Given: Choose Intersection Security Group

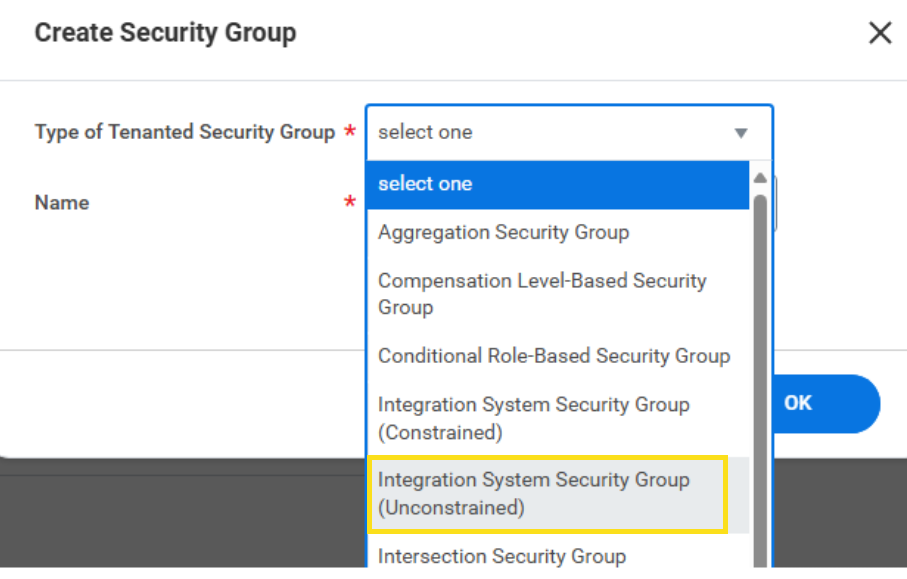Looking at the screenshot, I should [x=502, y=557].
